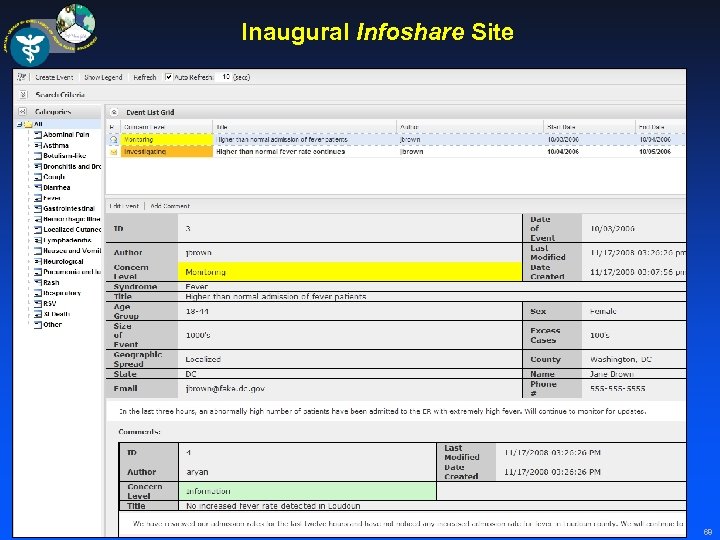720x540 pixels.
Task: Select the Respiratory category icon
Action: (x=38, y=293)
